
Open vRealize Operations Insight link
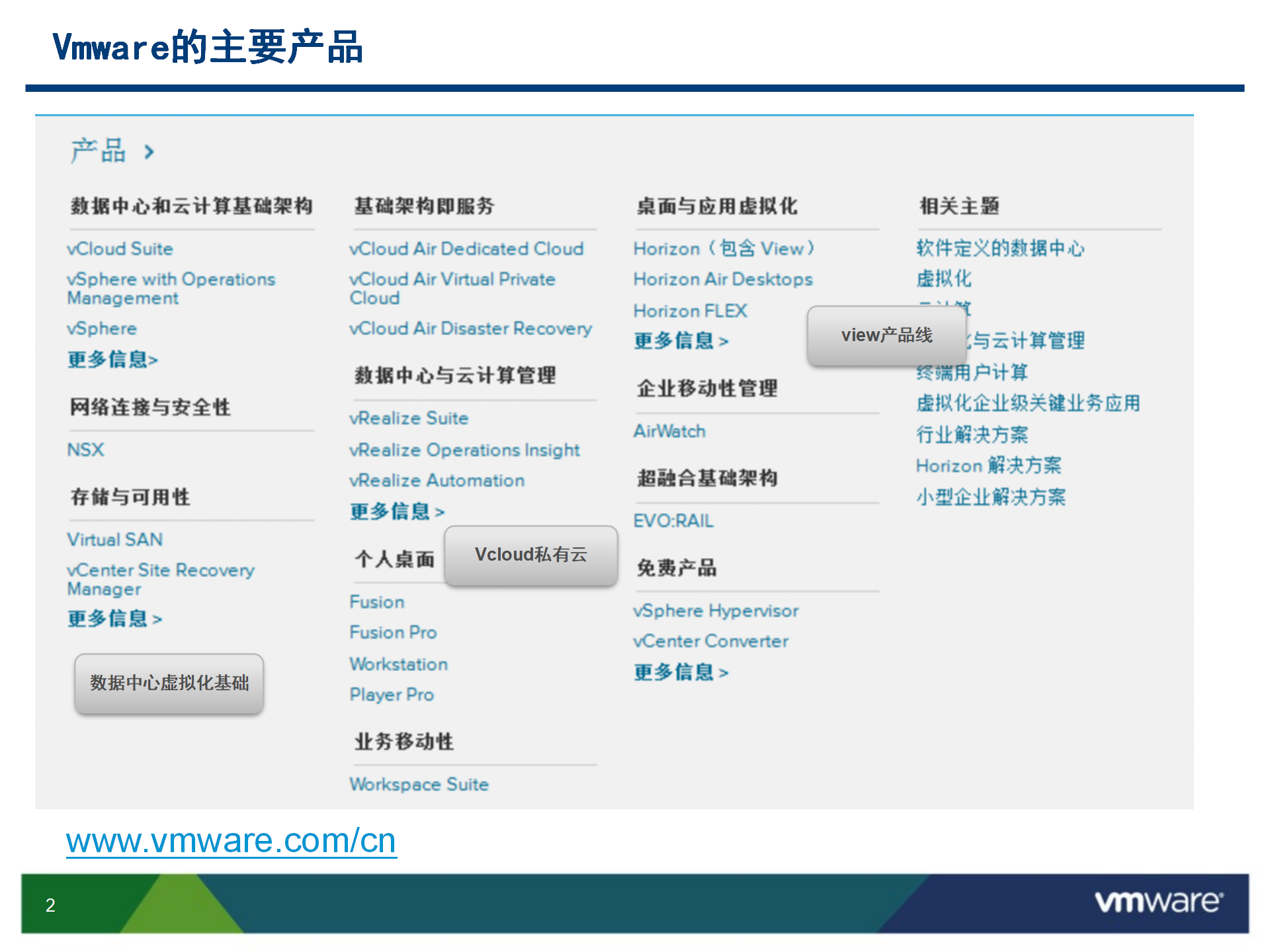(464, 450)
